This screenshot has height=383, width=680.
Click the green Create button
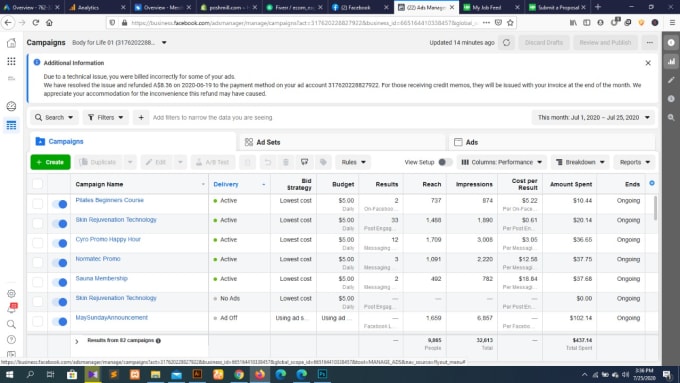pyautogui.click(x=50, y=162)
